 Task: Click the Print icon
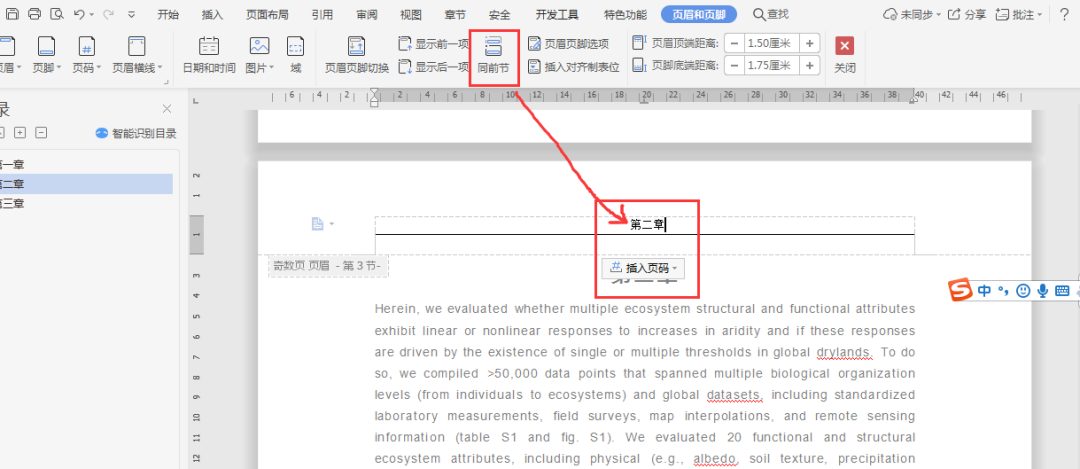coord(34,14)
